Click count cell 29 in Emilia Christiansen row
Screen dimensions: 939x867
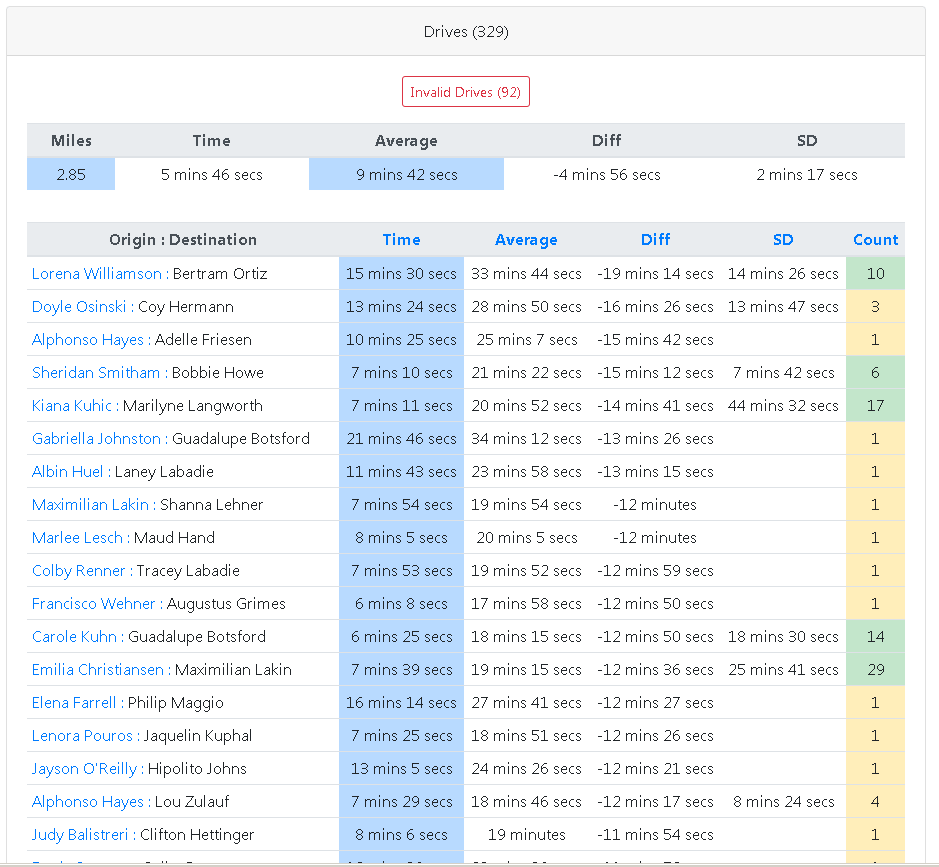point(875,670)
